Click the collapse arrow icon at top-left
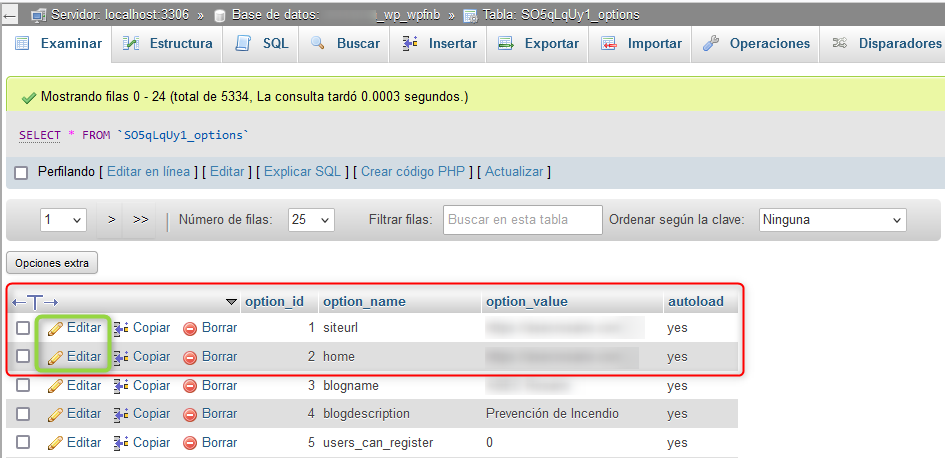The width and height of the screenshot is (945, 458). [10, 15]
